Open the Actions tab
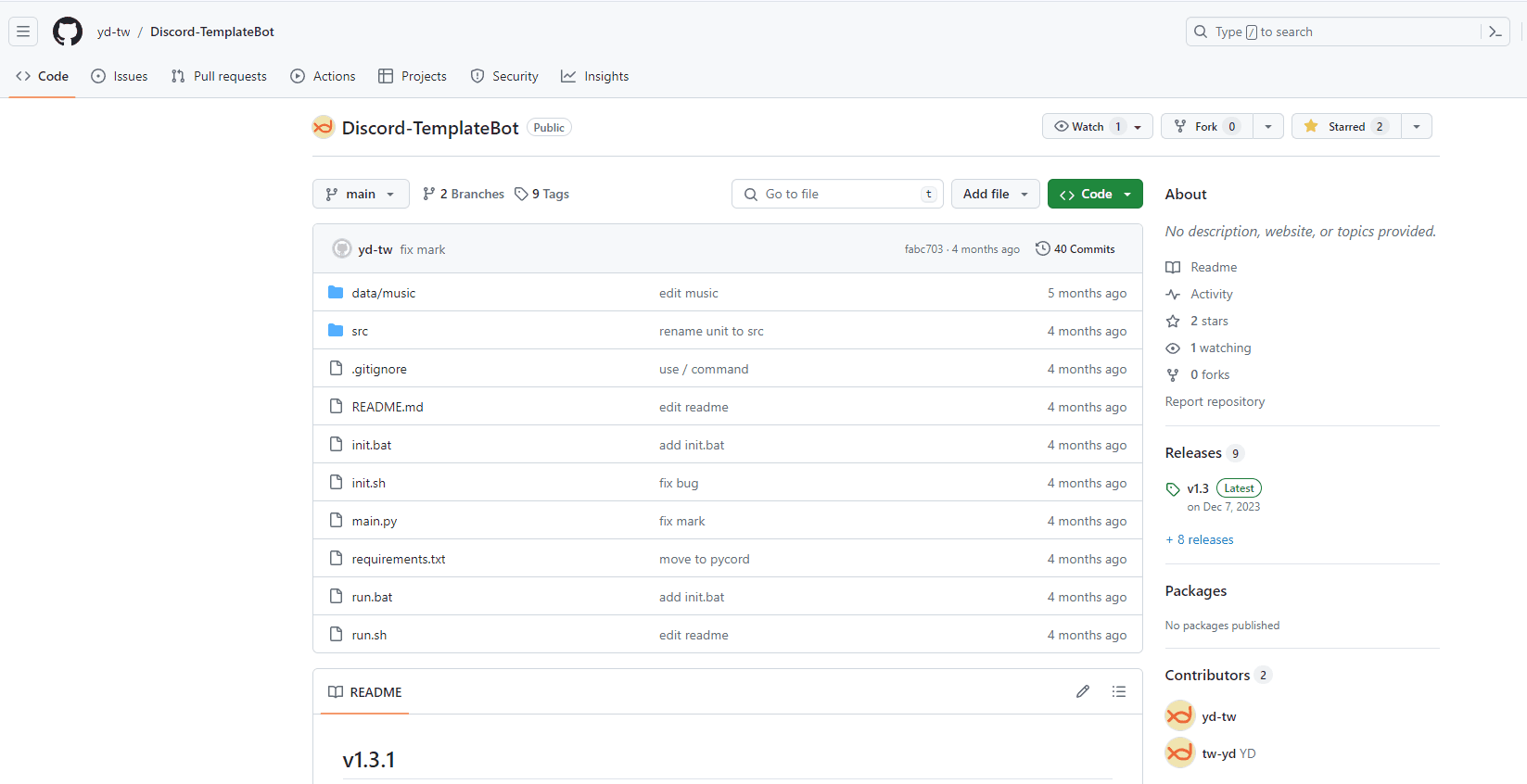This screenshot has width=1527, height=784. (x=323, y=76)
